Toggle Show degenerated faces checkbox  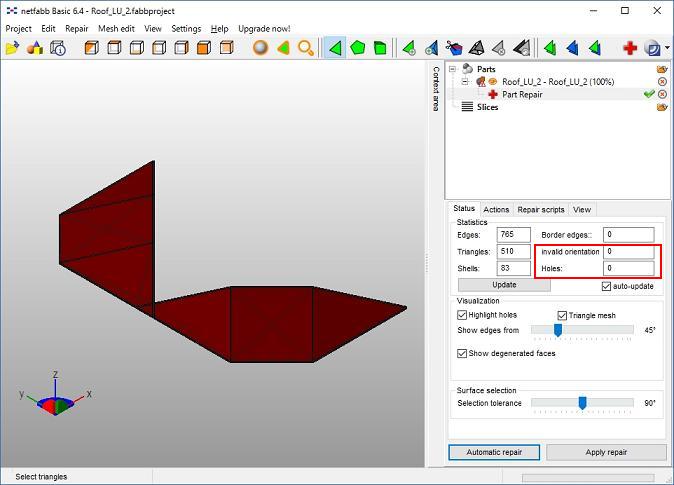coord(462,353)
